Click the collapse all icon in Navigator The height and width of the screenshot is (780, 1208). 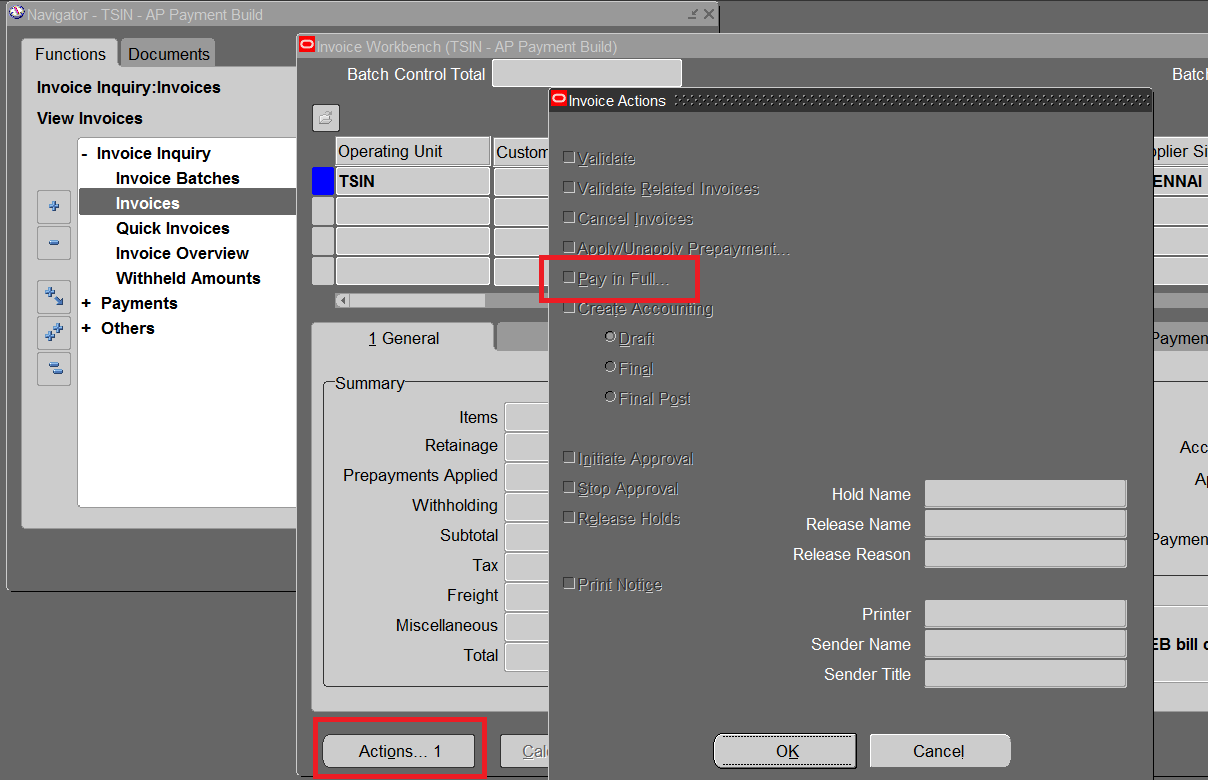[x=54, y=369]
